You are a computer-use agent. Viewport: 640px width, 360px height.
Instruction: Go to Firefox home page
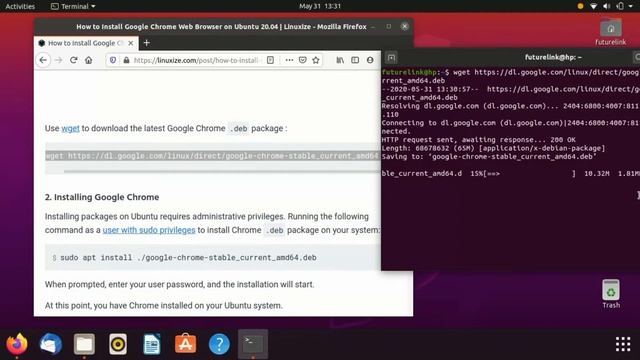89,60
